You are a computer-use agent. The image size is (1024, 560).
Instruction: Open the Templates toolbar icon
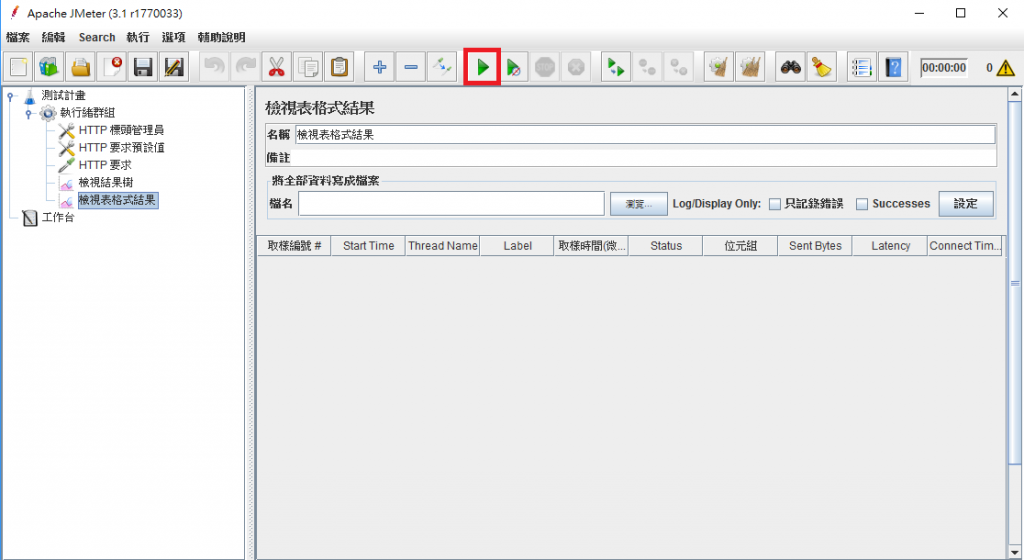[50, 67]
